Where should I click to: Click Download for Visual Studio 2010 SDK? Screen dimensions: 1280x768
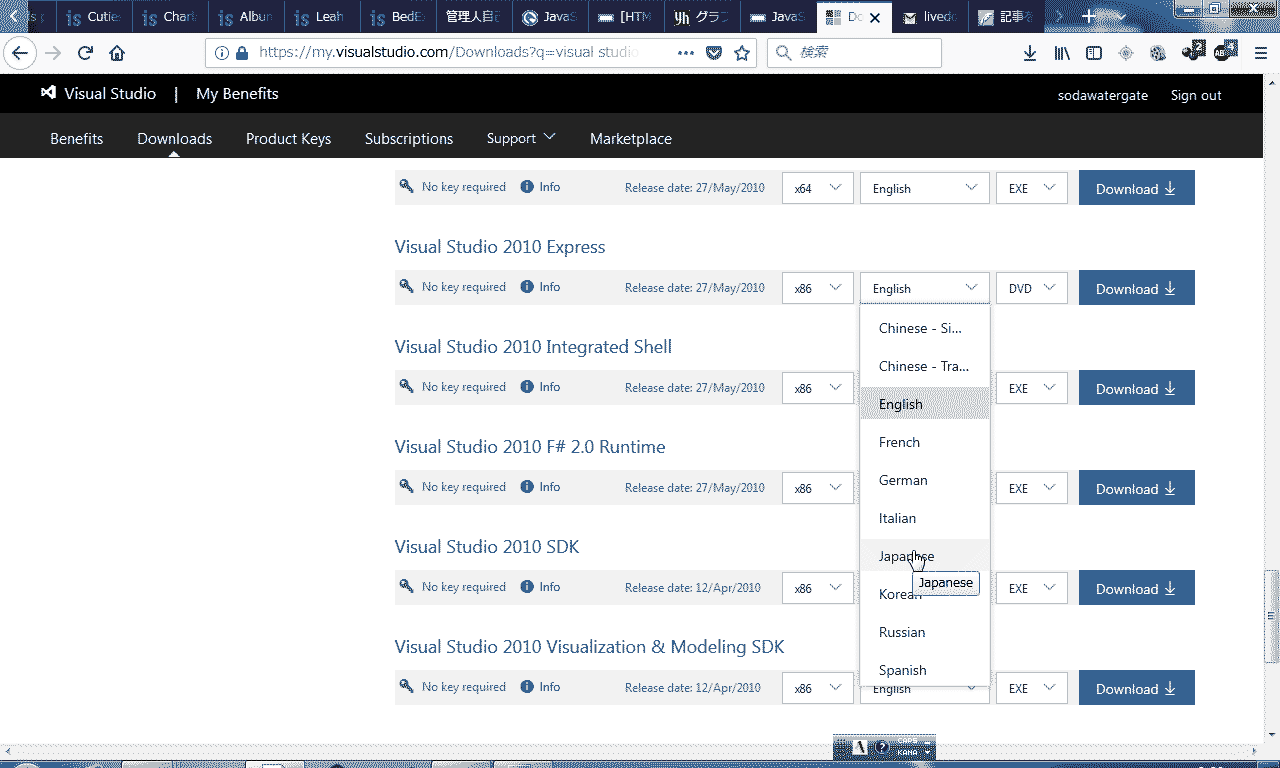click(1136, 587)
